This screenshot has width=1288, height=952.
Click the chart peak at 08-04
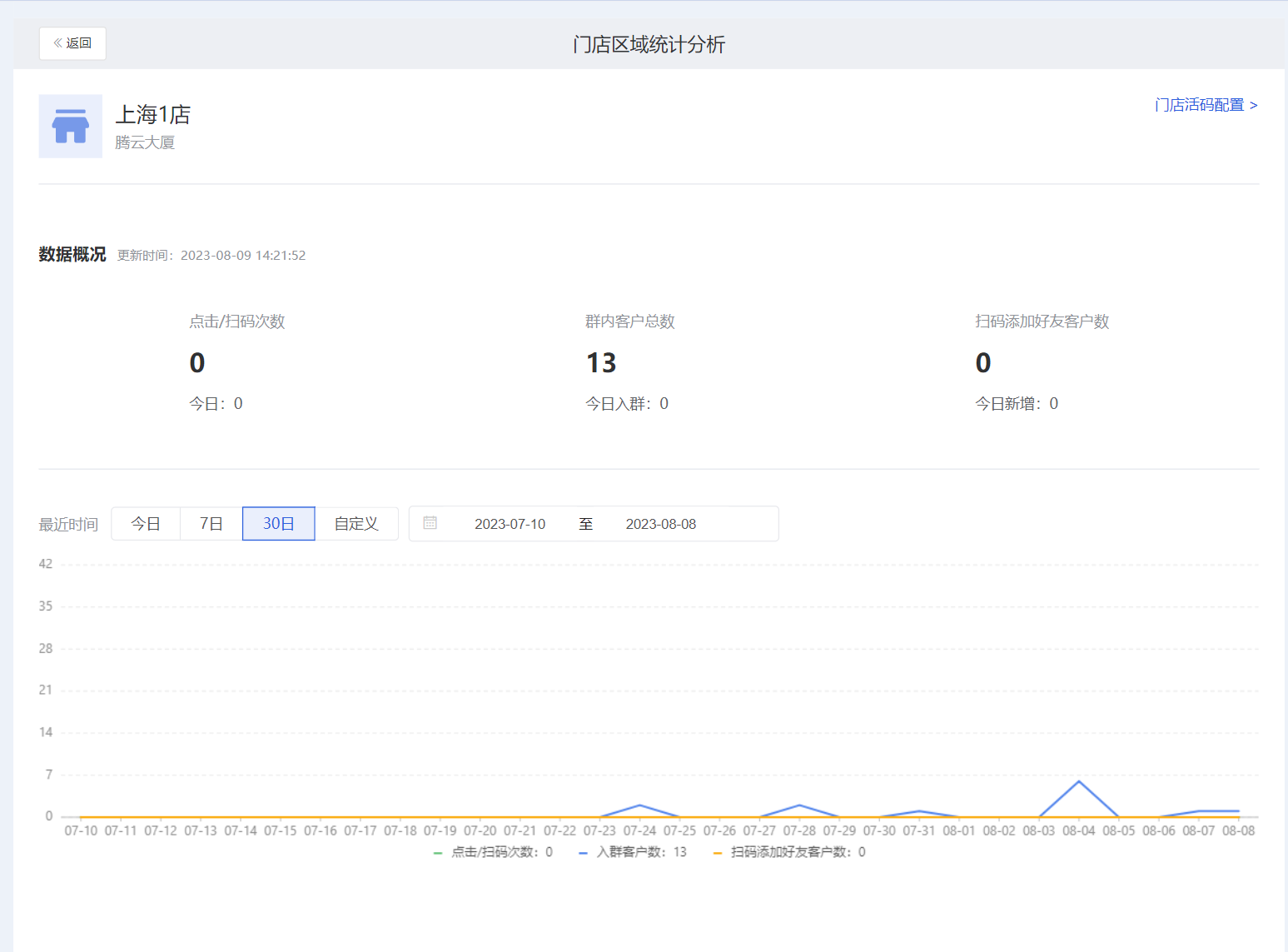(x=1079, y=781)
